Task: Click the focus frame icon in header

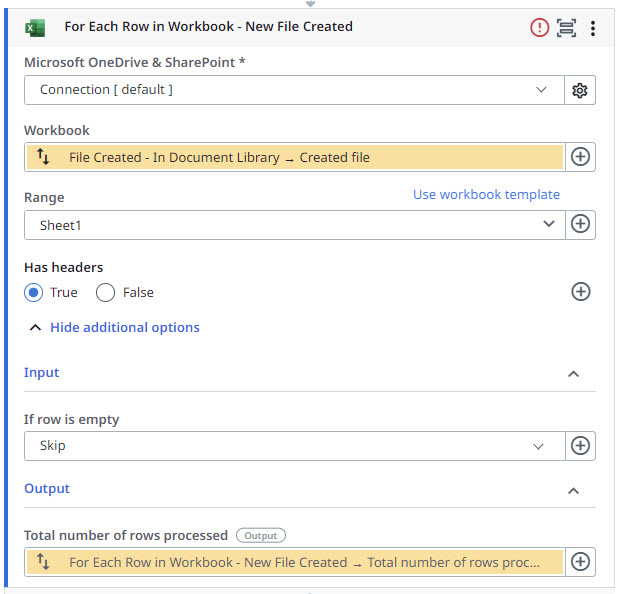Action: click(x=566, y=28)
